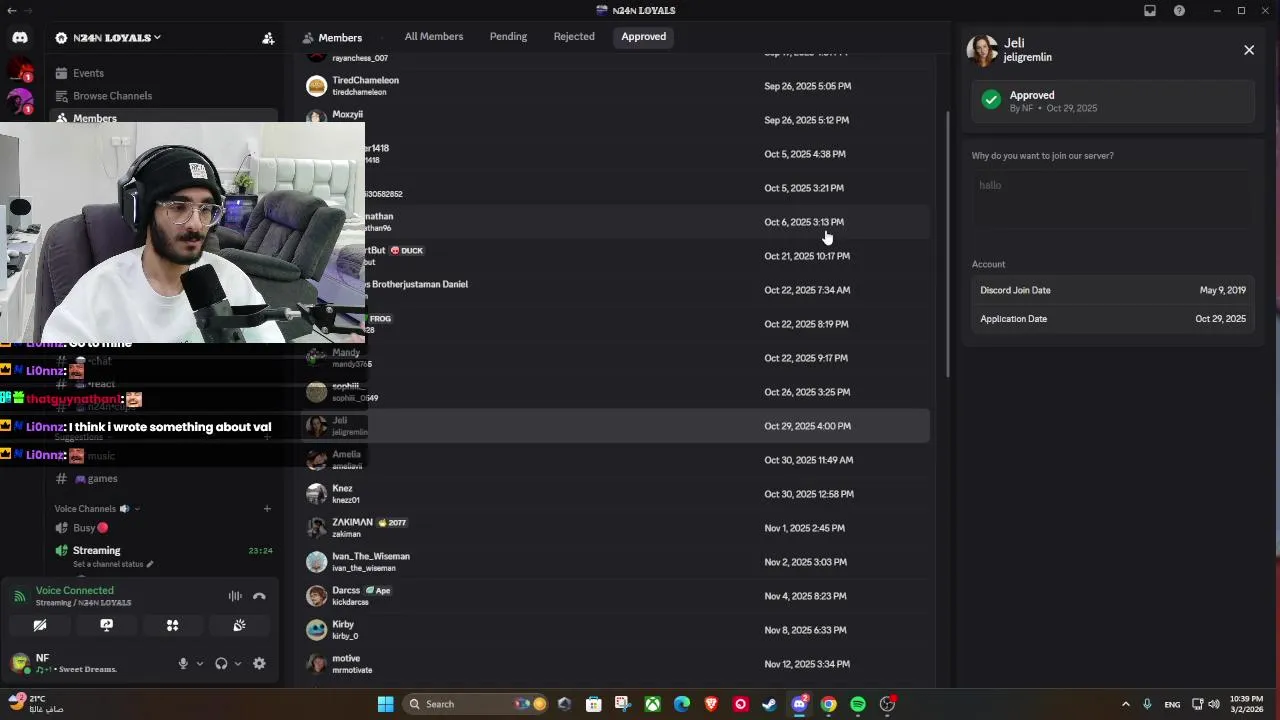Click the green voice connection signal icon
1280x720 pixels.
(x=19, y=596)
